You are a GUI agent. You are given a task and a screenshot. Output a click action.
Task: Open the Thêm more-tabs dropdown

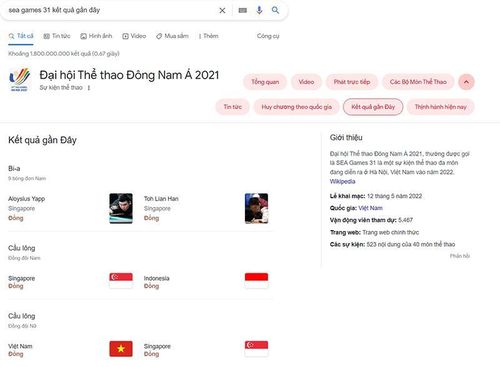[208, 36]
